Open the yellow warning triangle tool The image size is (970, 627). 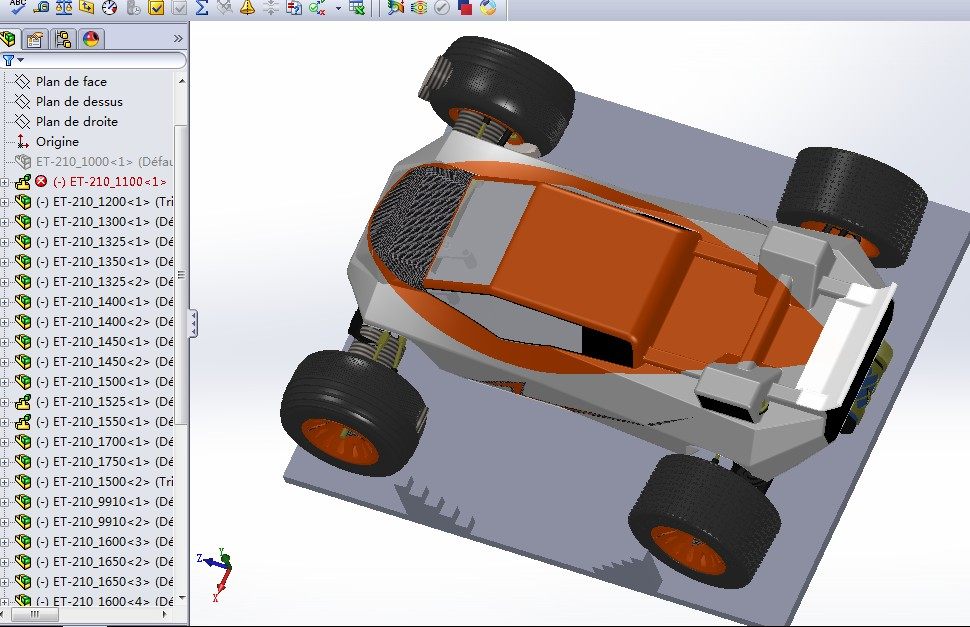pos(247,8)
